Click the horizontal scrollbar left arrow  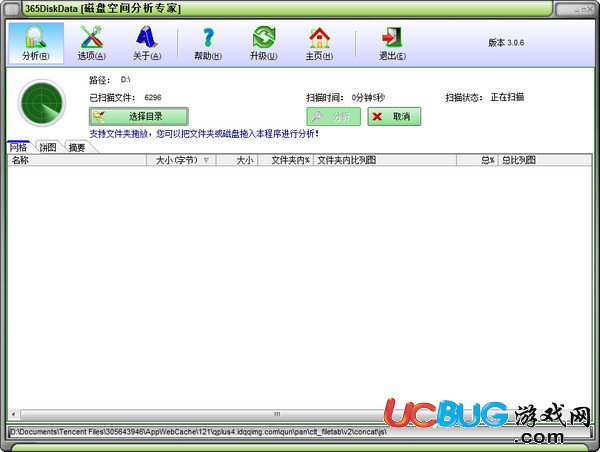point(13,414)
